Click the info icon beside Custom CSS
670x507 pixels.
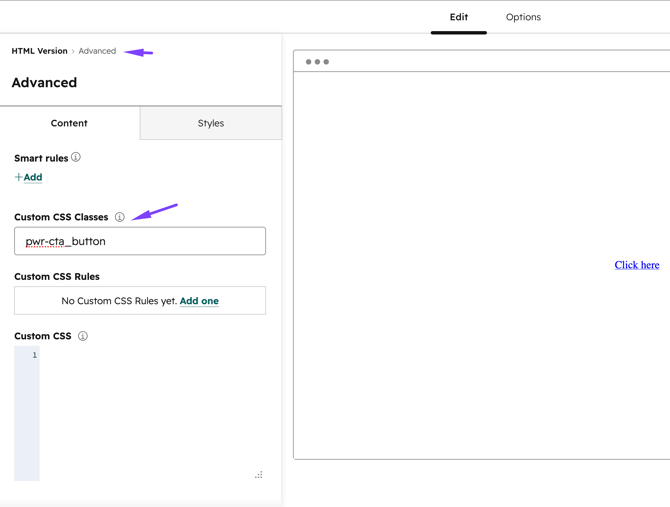coord(83,336)
